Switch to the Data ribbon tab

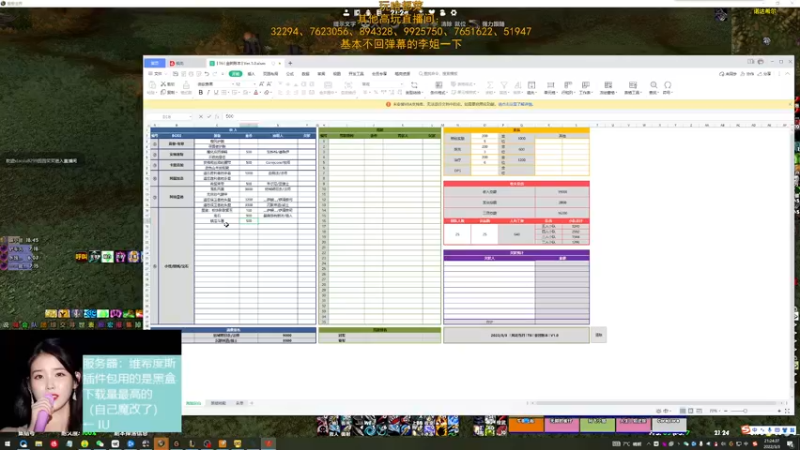click(x=306, y=74)
